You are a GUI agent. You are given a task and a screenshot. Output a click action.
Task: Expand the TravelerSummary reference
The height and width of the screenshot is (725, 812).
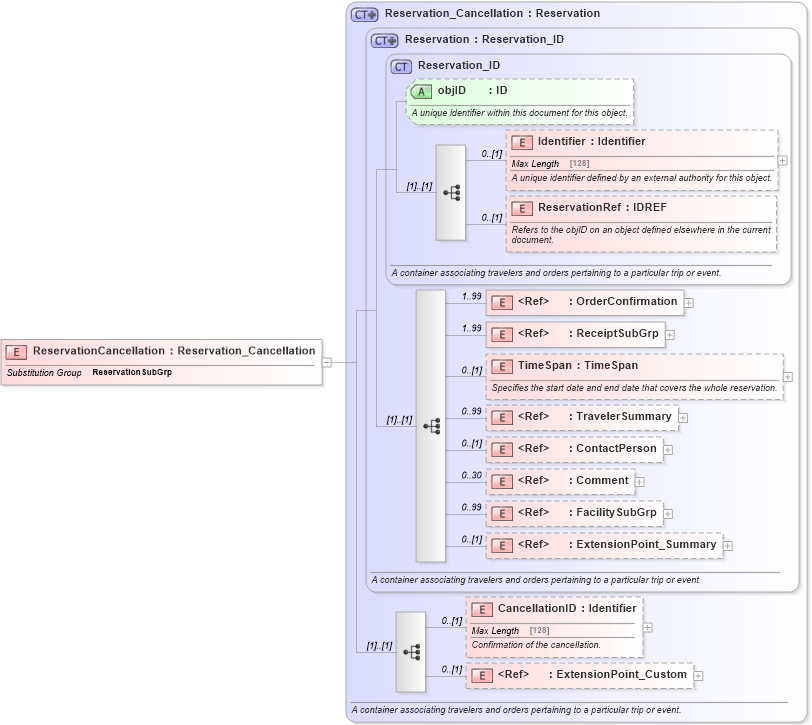[683, 417]
